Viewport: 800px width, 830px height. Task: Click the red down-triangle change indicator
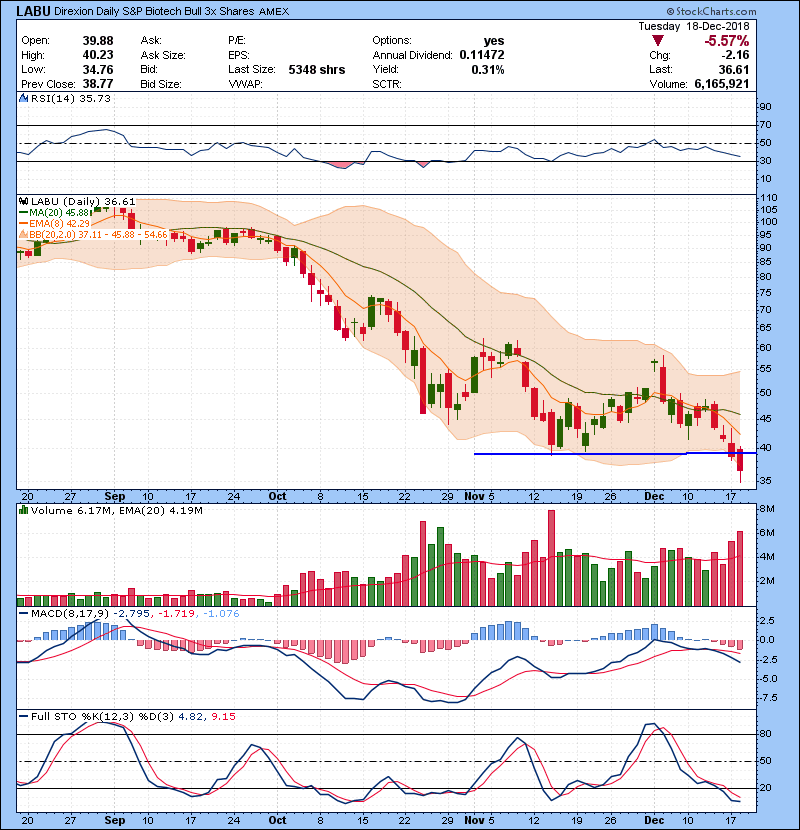[658, 41]
